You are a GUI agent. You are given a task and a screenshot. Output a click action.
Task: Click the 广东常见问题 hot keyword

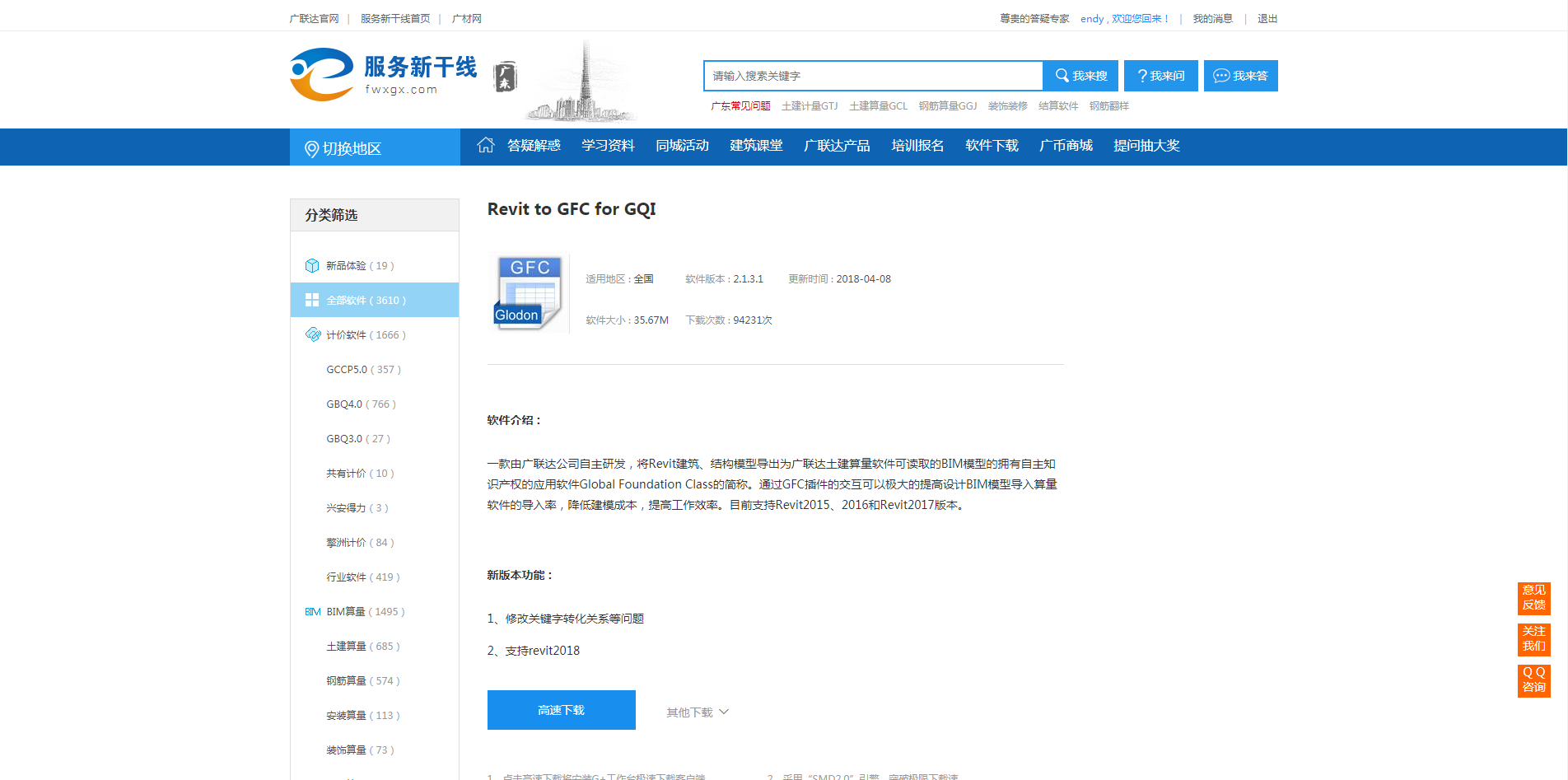click(740, 106)
